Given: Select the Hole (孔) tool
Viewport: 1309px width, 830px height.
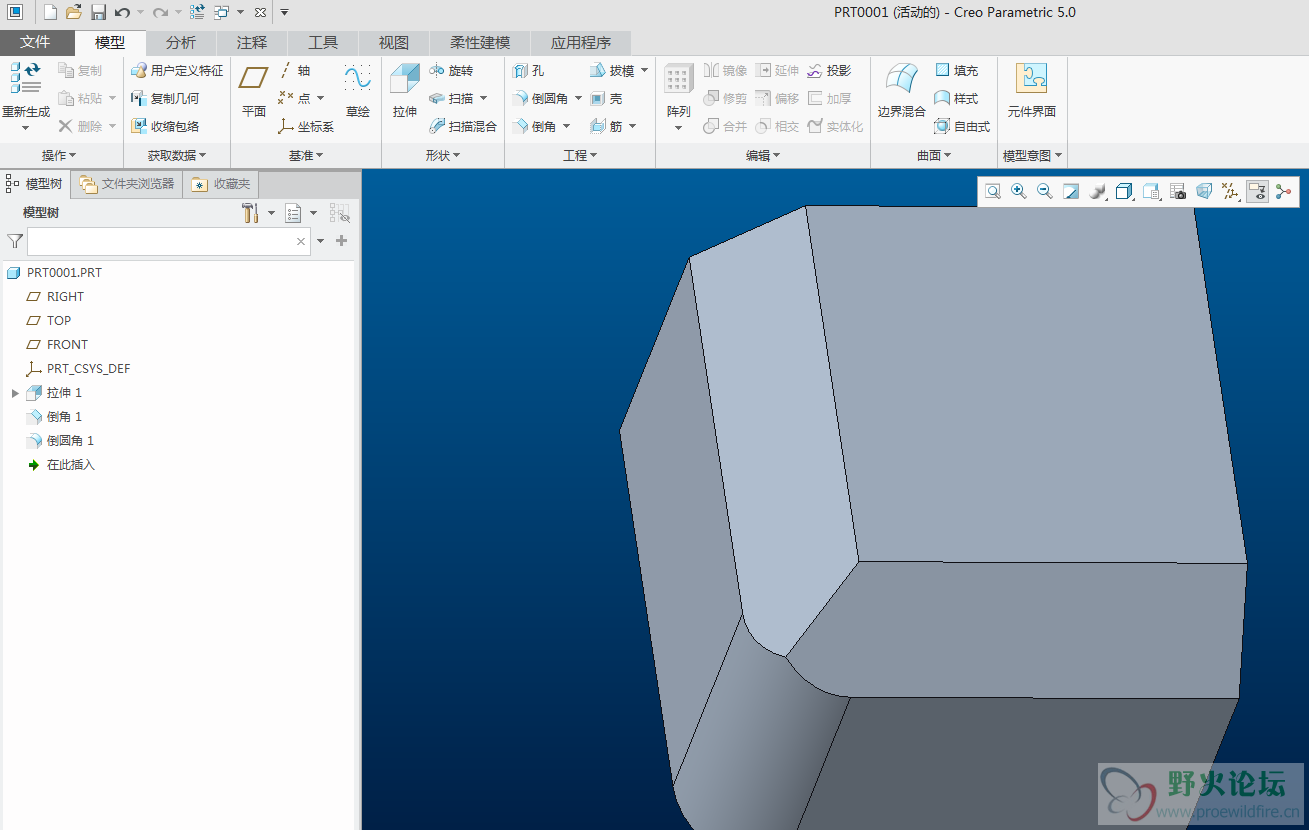Looking at the screenshot, I should [x=528, y=71].
